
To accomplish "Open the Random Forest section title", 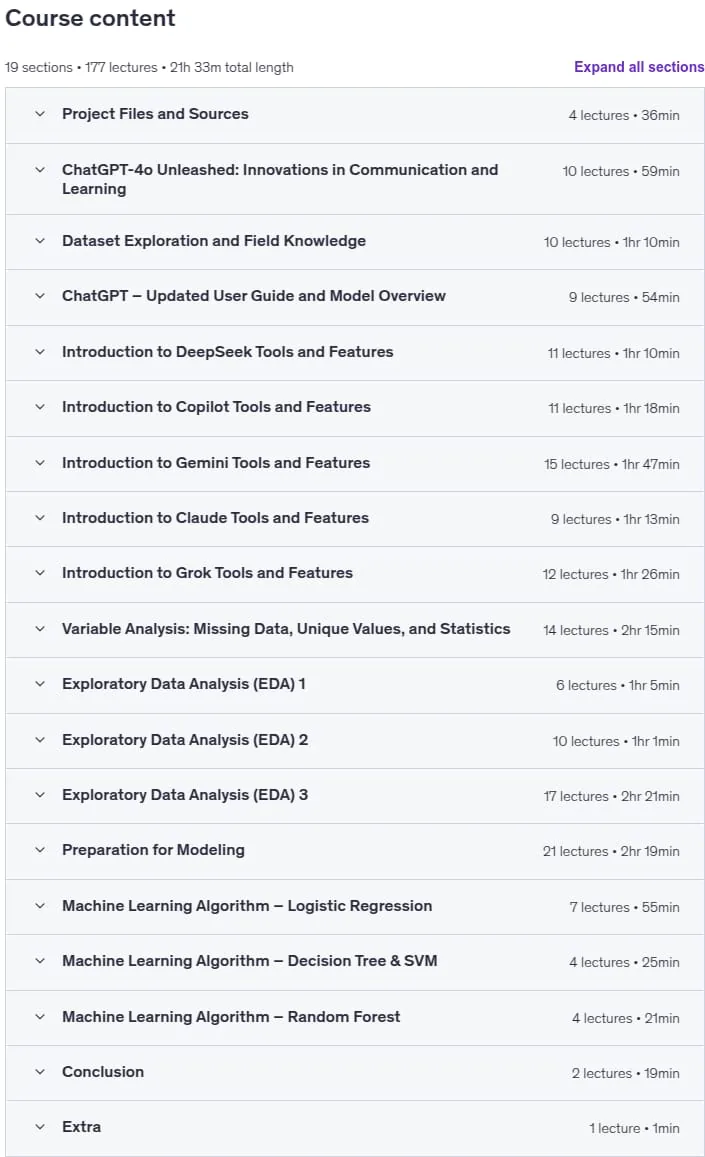I will [x=231, y=1017].
